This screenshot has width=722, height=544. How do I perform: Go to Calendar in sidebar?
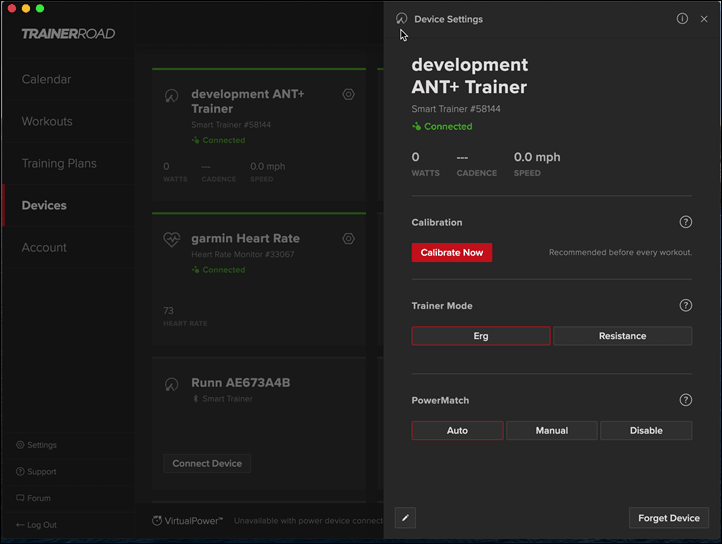click(x=47, y=79)
